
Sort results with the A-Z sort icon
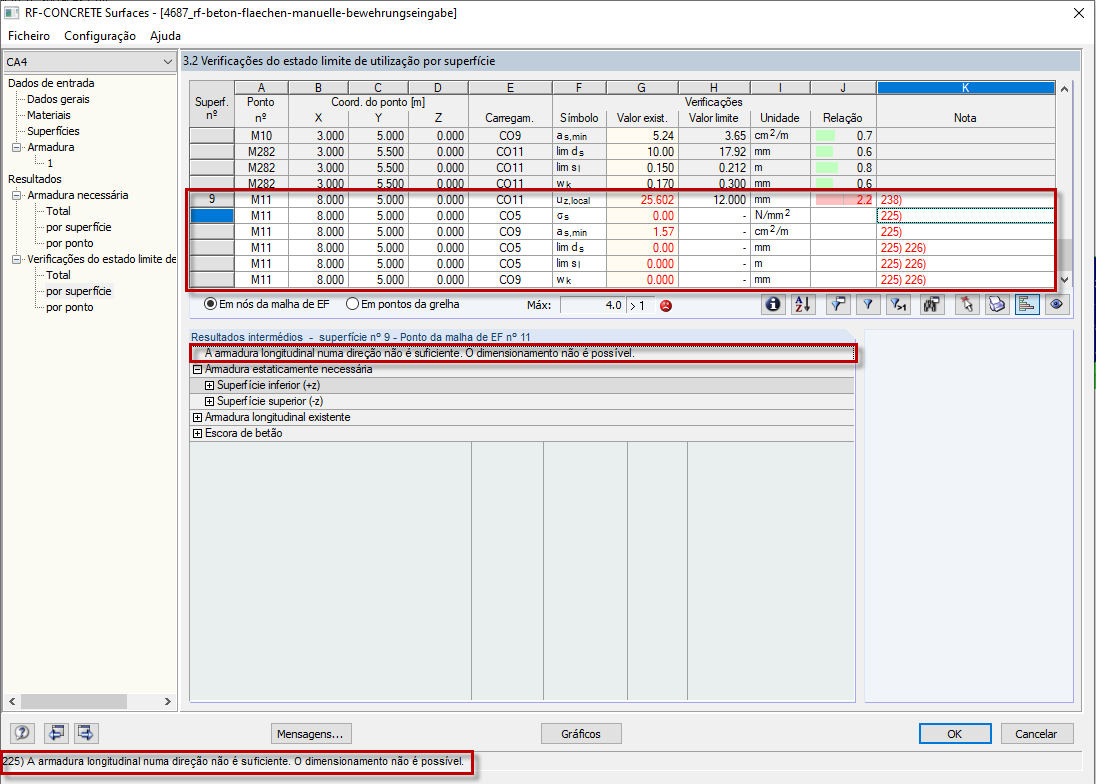(803, 305)
